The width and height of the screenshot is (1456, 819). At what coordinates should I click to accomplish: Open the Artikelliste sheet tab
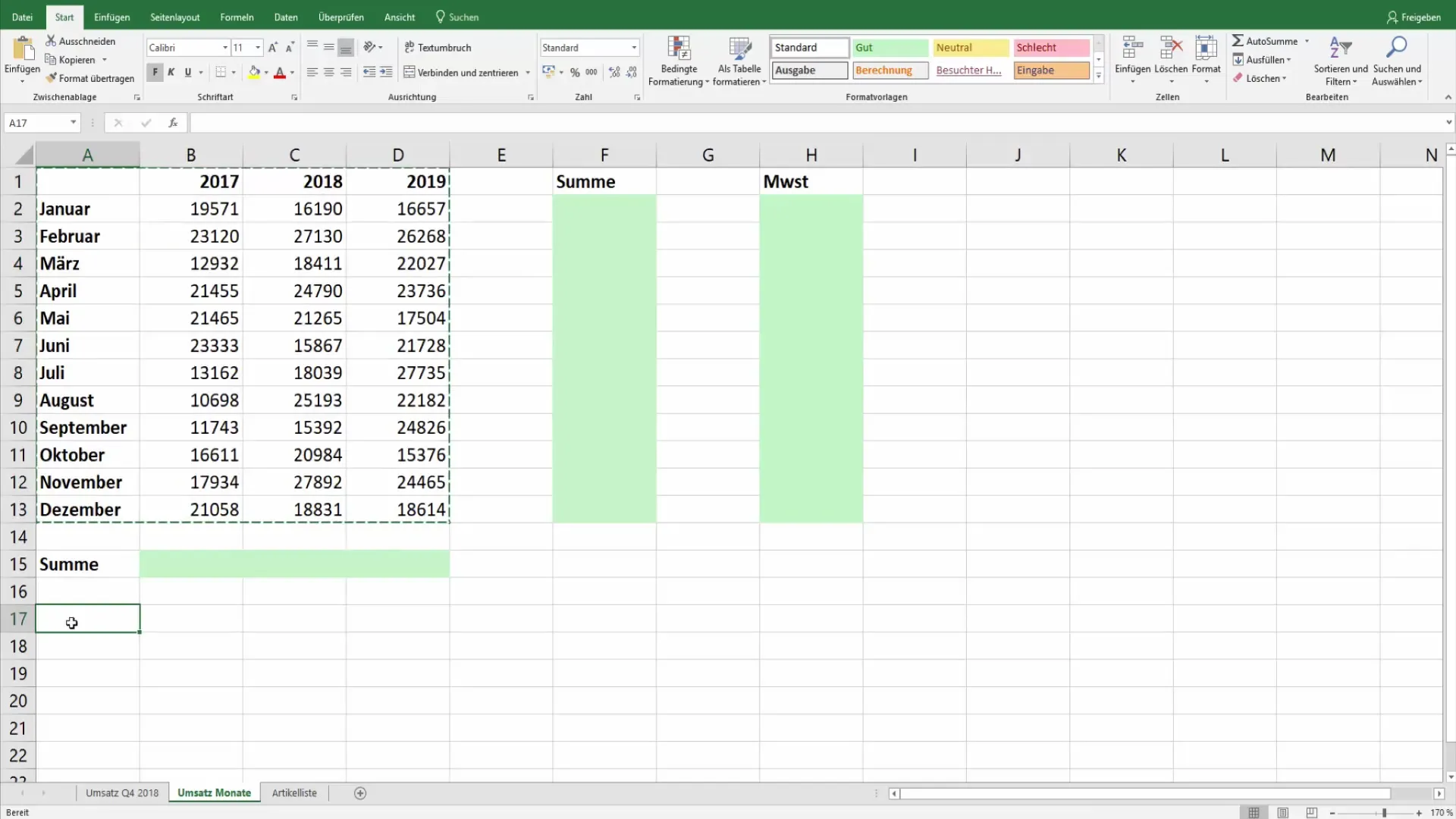294,793
